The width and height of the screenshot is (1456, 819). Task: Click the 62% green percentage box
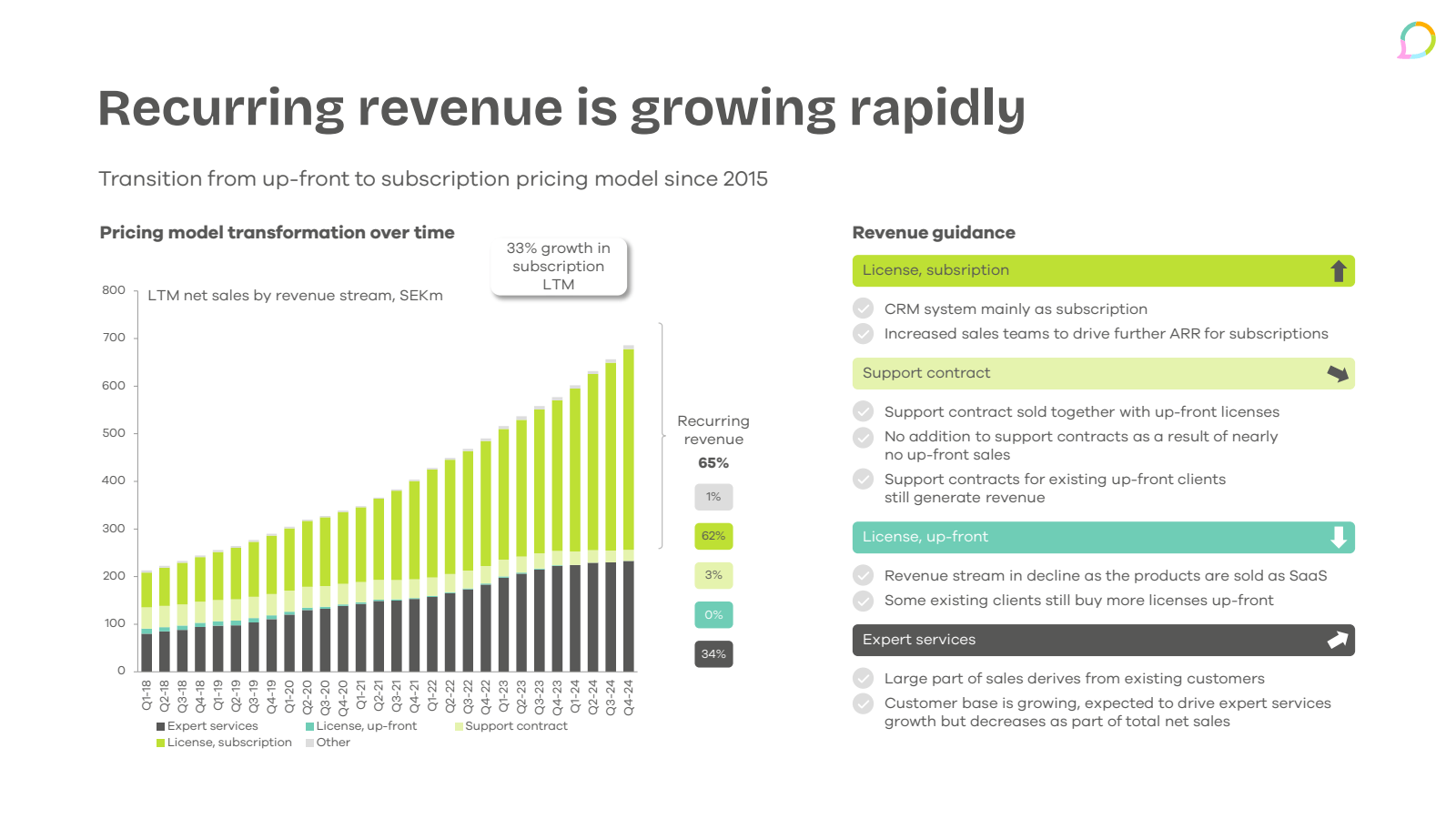point(713,536)
